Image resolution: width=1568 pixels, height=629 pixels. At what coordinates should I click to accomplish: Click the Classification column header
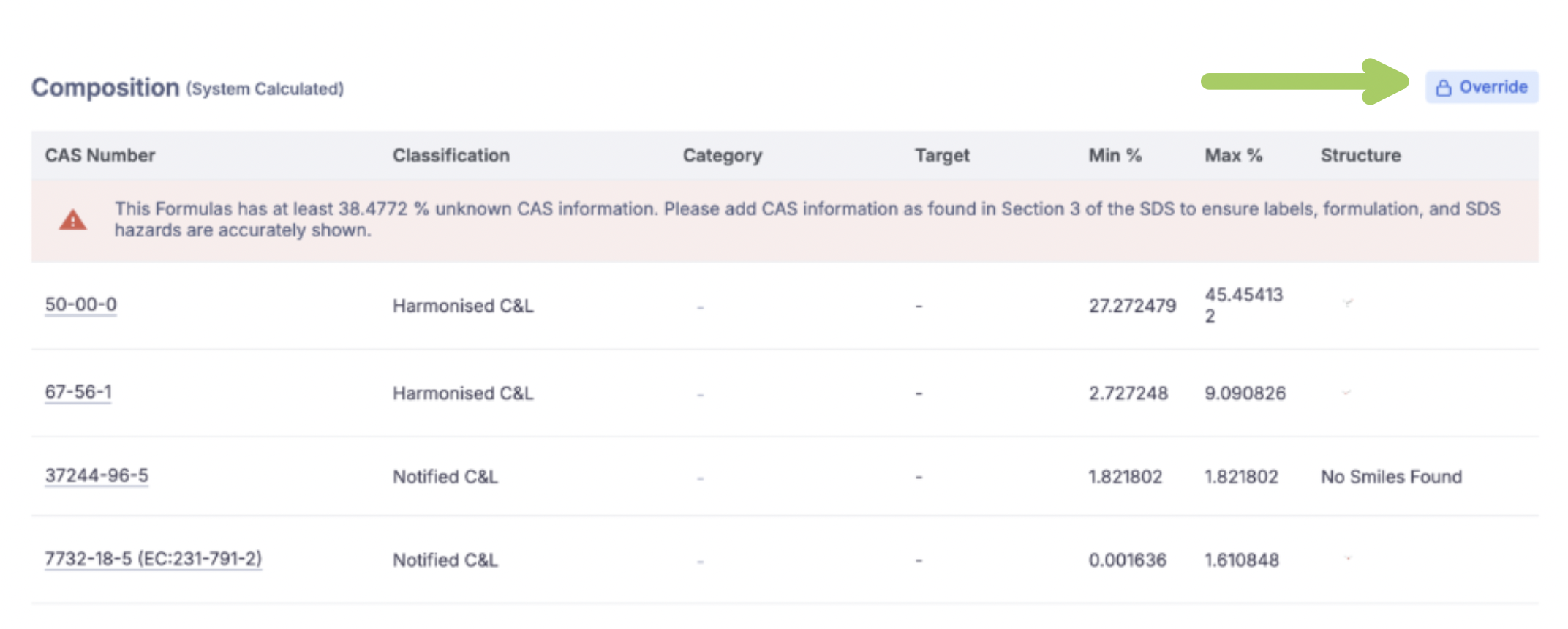[x=451, y=155]
